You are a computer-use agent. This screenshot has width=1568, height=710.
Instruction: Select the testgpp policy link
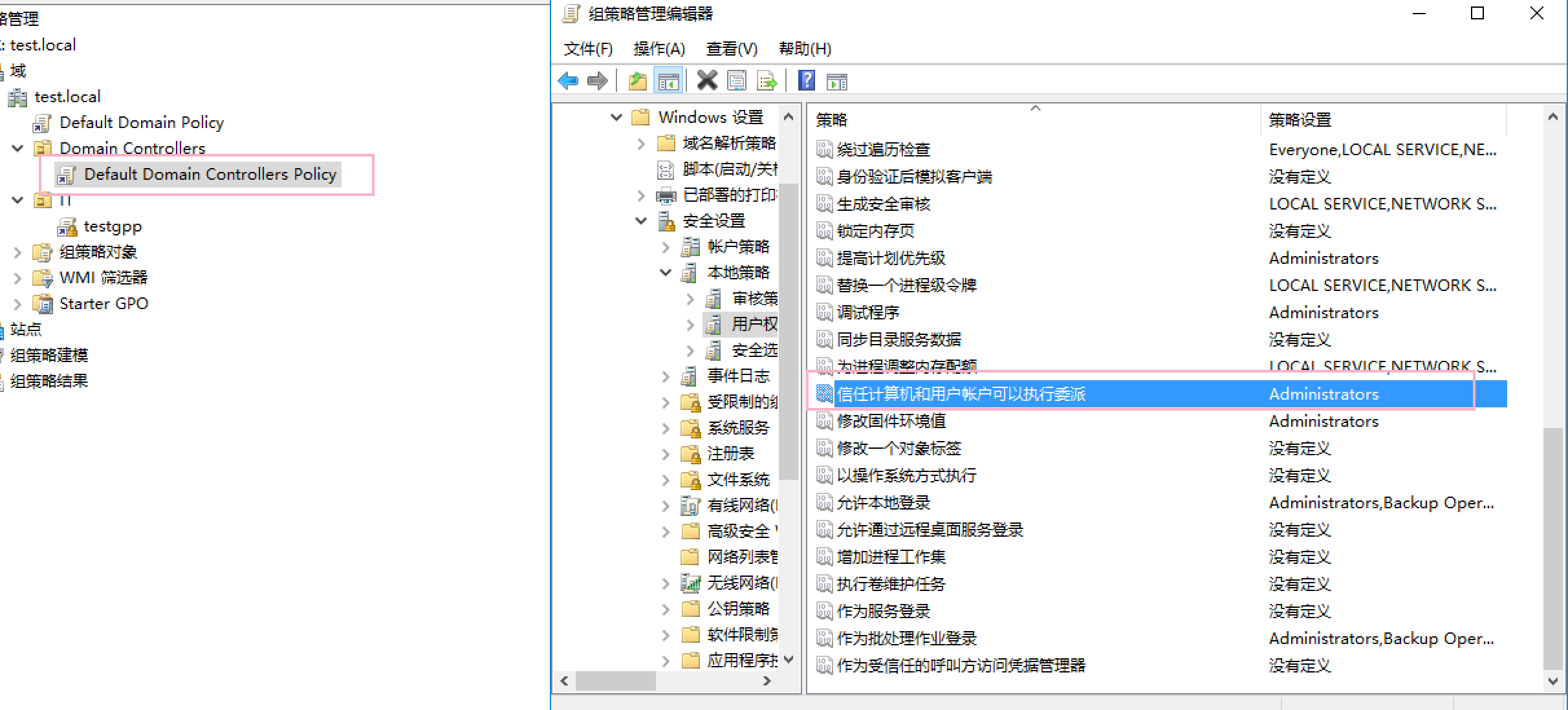(112, 226)
